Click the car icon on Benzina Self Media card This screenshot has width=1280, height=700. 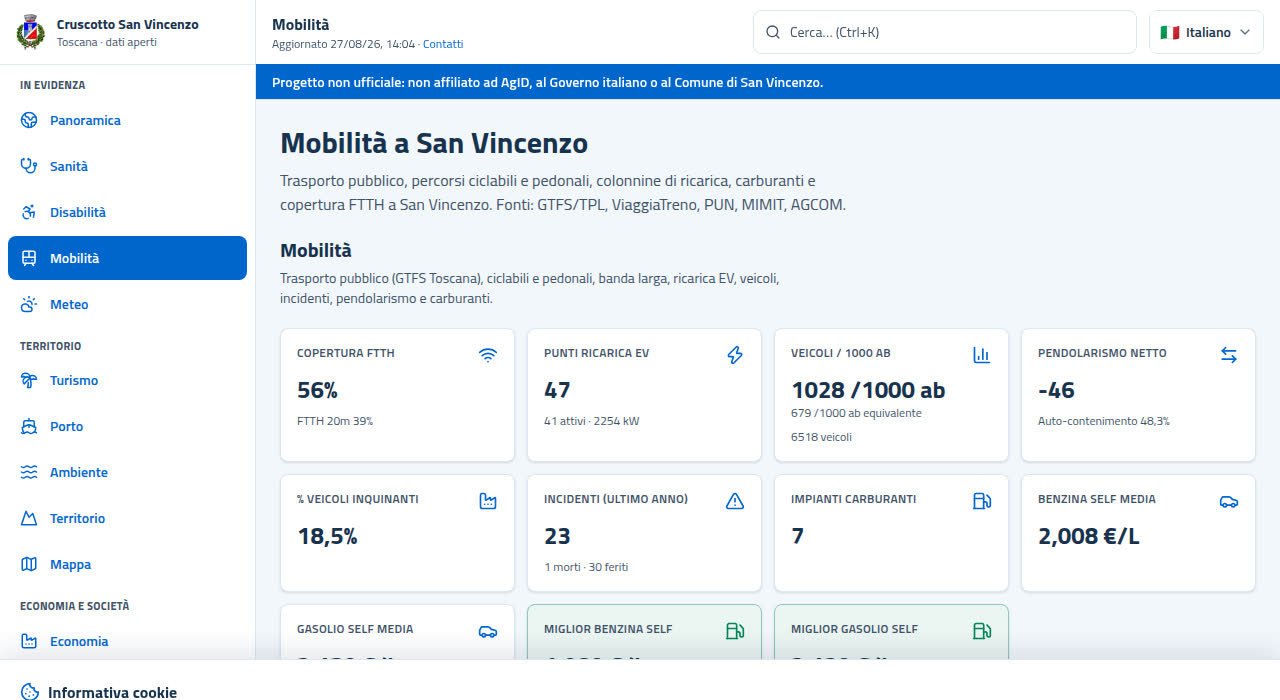[x=1229, y=501]
